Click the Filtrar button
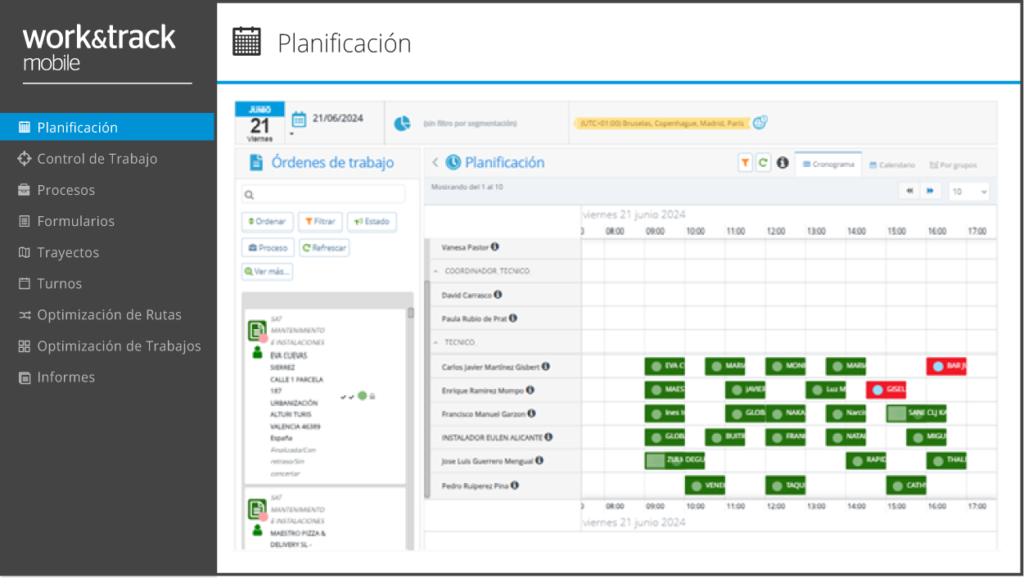 [320, 221]
